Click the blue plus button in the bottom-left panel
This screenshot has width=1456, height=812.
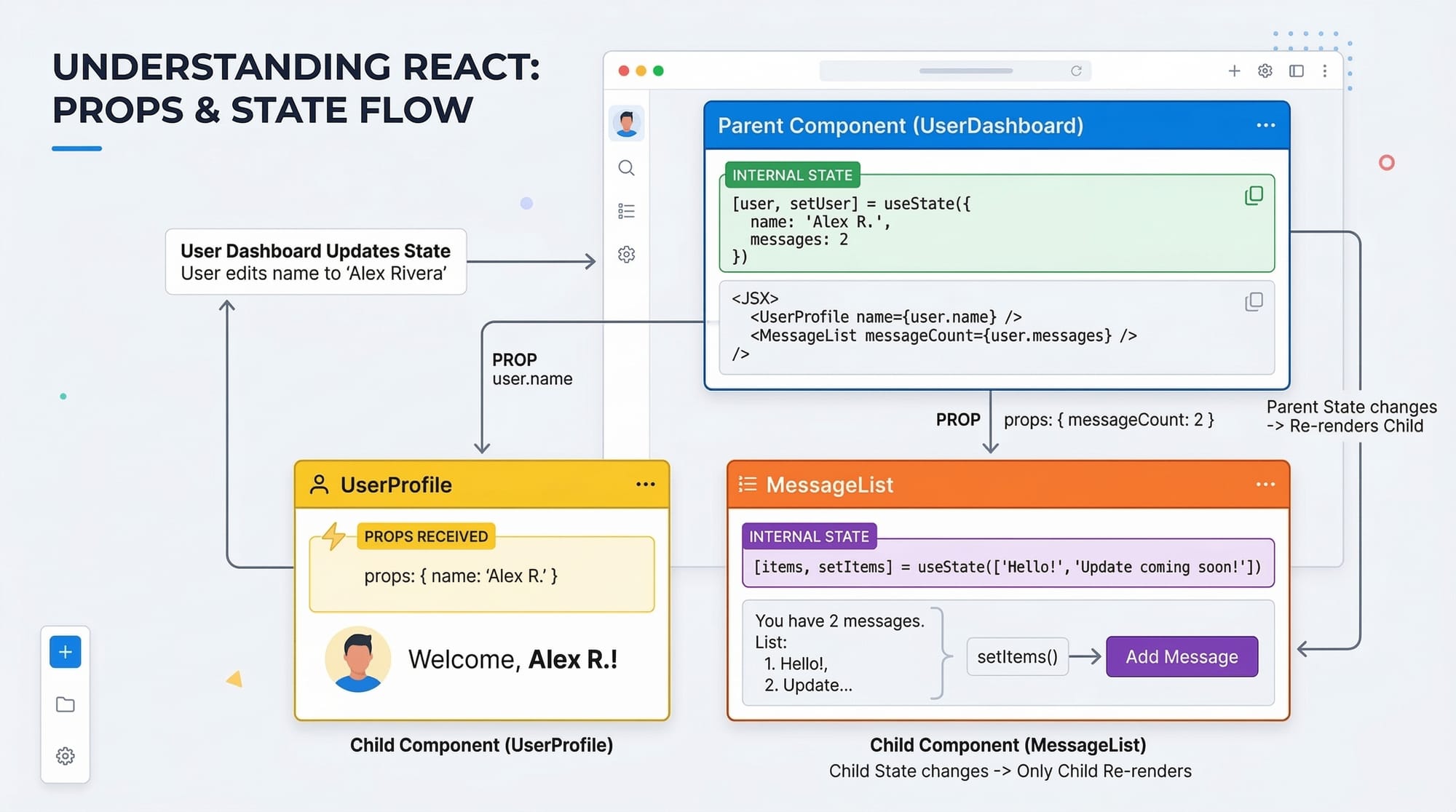point(65,651)
